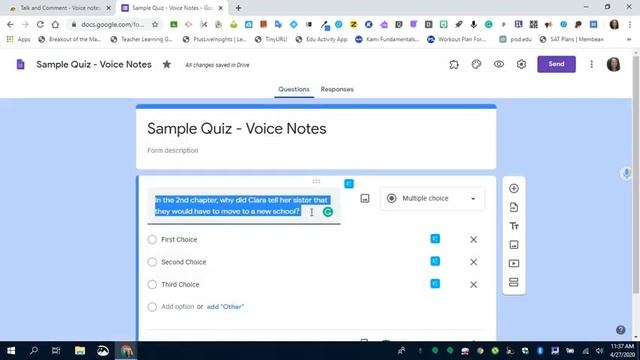The height and width of the screenshot is (360, 640).
Task: Select the Second Choice radio button
Action: click(152, 262)
